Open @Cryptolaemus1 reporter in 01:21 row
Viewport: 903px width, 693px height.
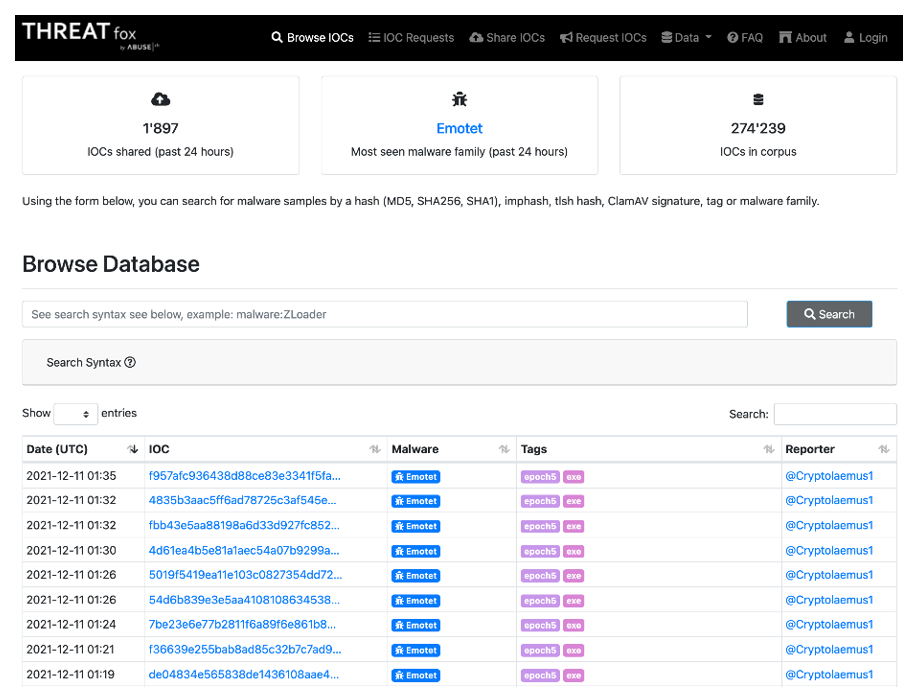pyautogui.click(x=829, y=650)
